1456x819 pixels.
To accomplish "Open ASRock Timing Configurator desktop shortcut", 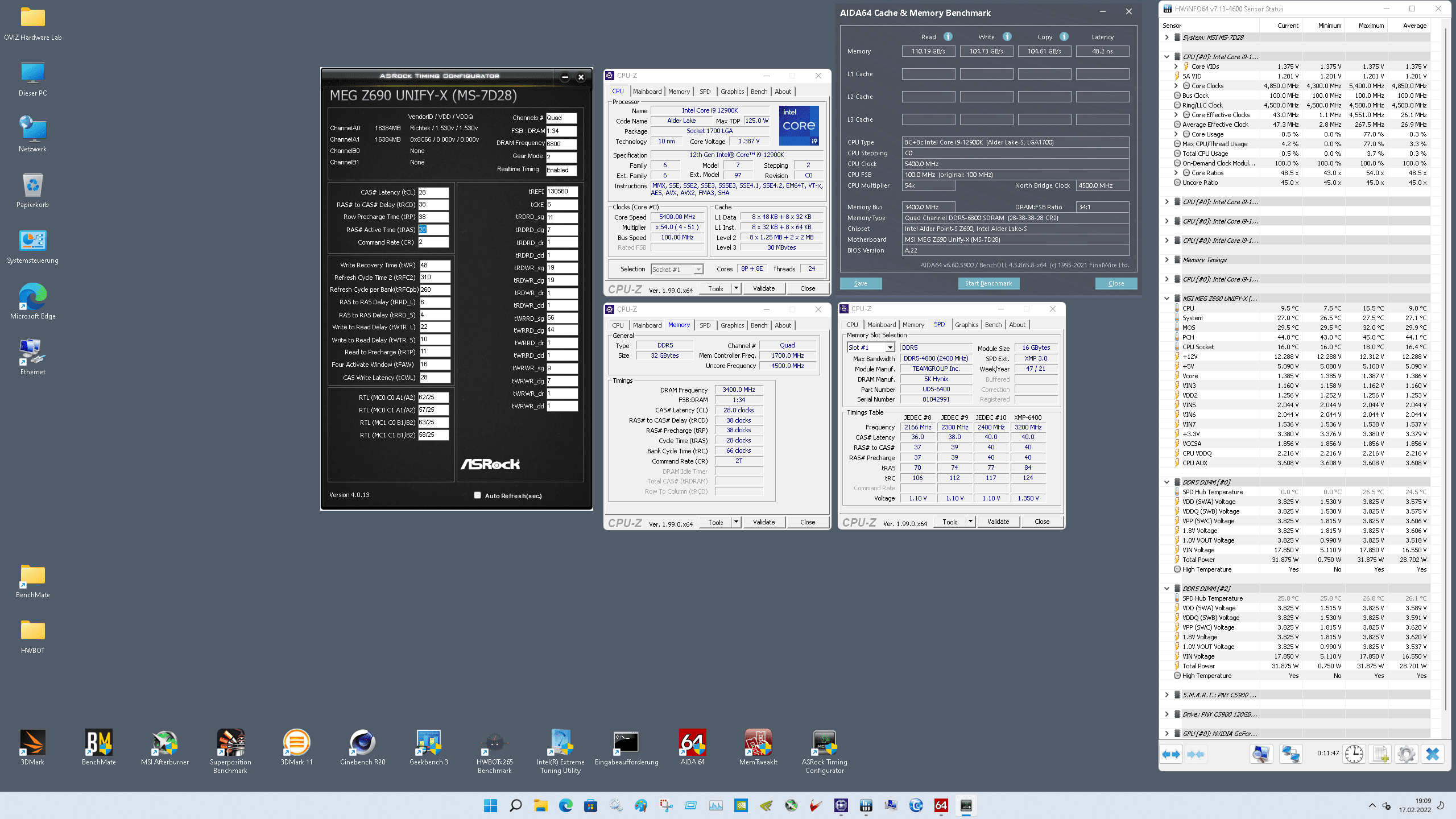I will click(x=824, y=752).
